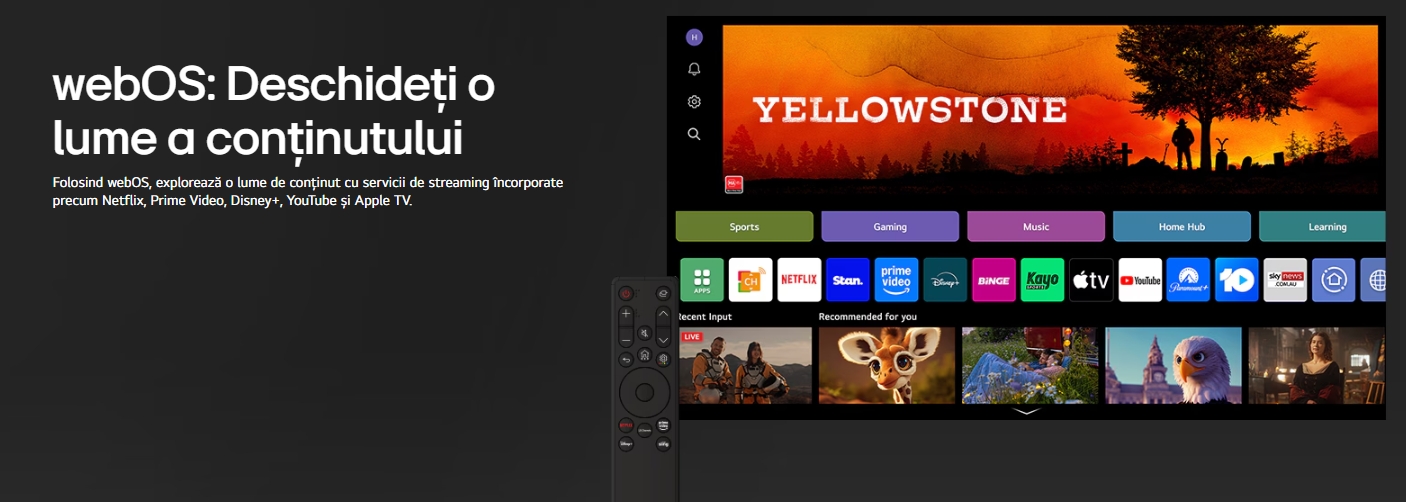Launch the Prime Video app tile on TV
This screenshot has height=502, width=1406.
(896, 280)
